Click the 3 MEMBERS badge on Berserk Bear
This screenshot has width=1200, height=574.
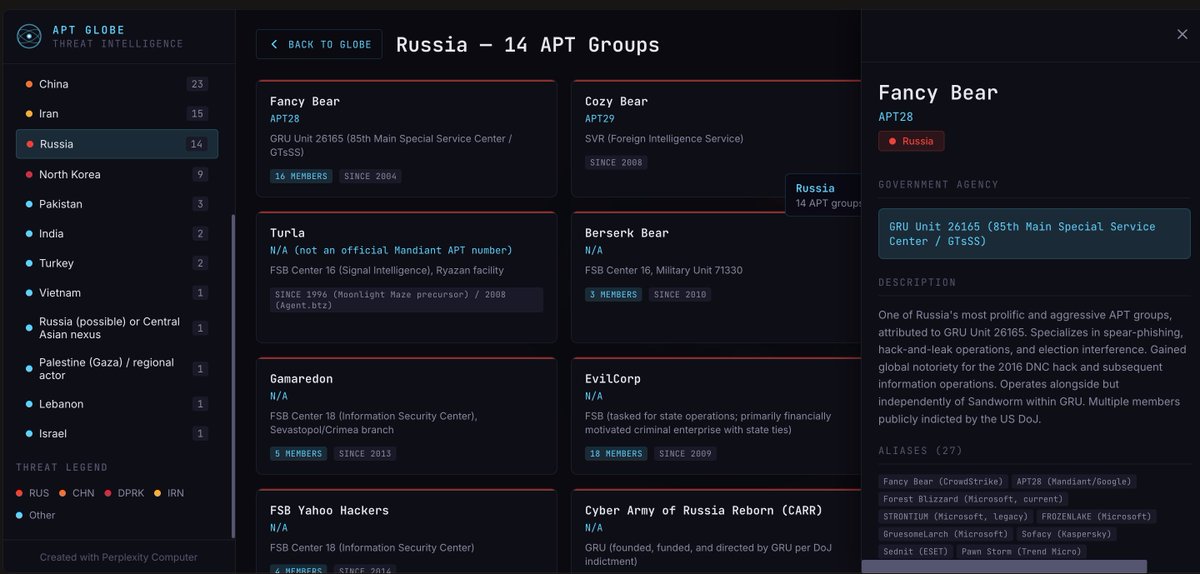613,295
